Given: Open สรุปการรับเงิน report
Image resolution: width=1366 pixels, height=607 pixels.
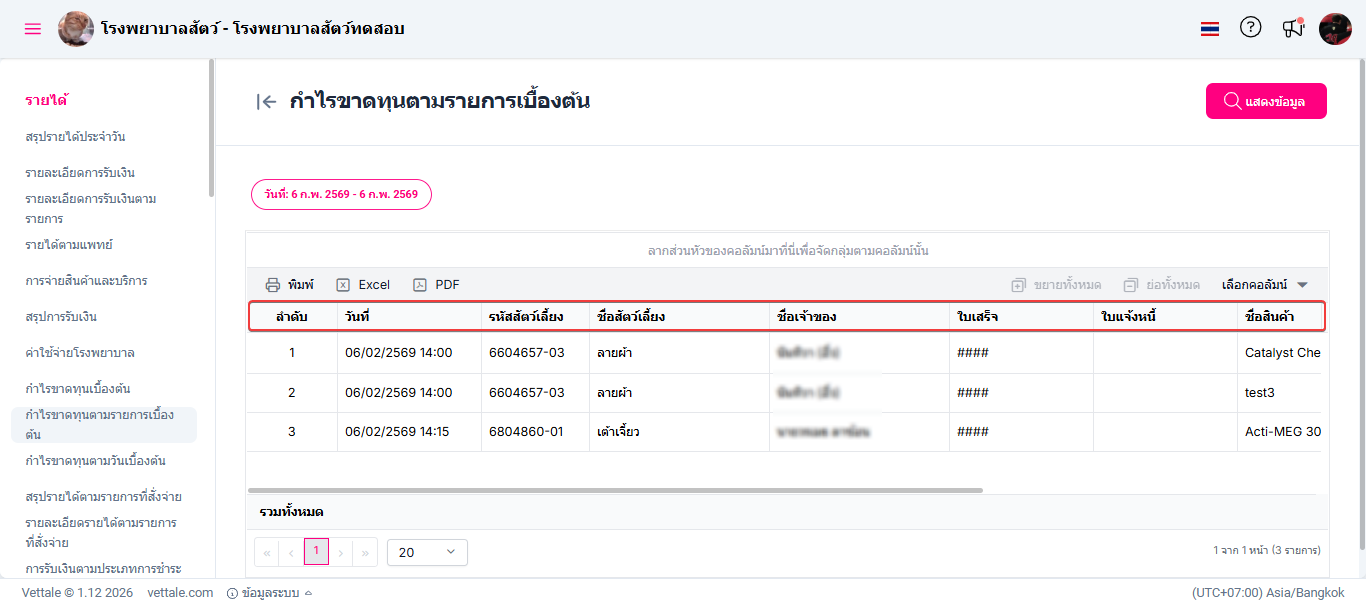Looking at the screenshot, I should click(x=61, y=317).
